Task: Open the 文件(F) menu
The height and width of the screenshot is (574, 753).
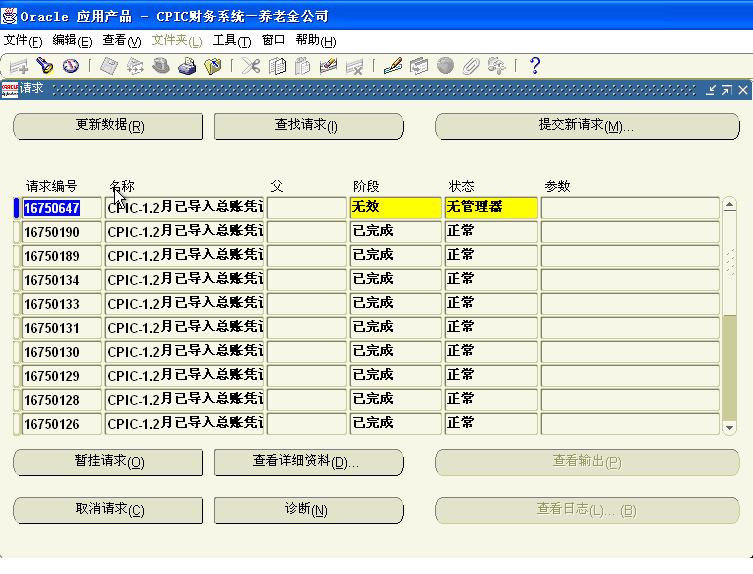Action: pyautogui.click(x=23, y=41)
